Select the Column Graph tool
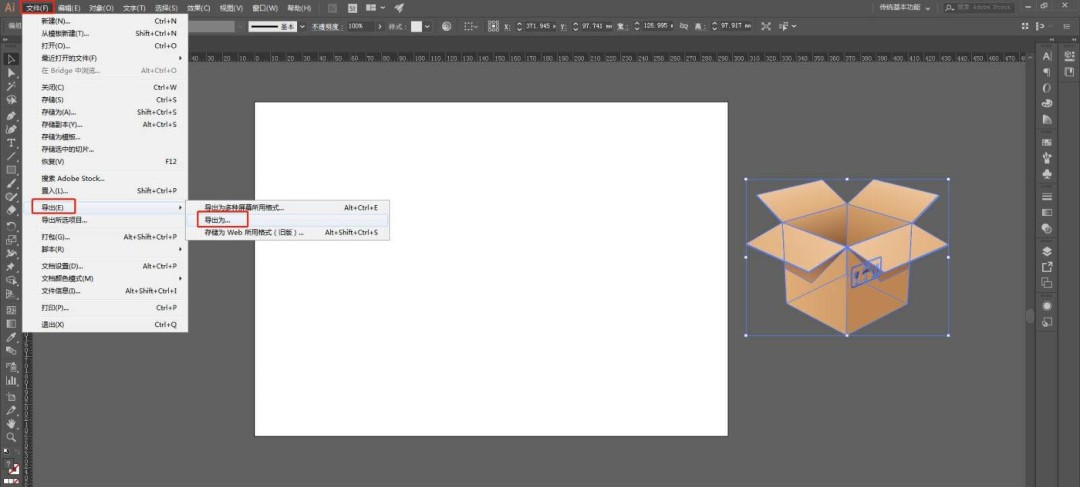 11,380
